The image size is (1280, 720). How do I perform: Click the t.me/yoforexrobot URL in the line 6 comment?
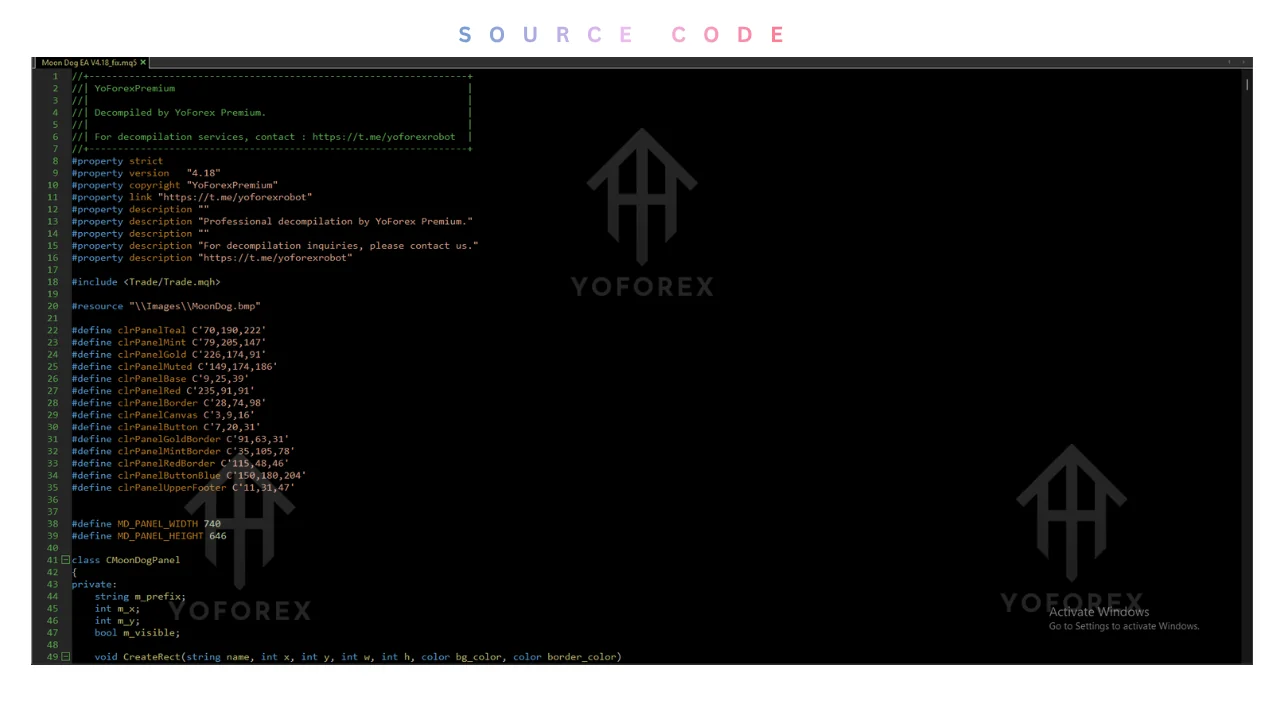coord(383,137)
